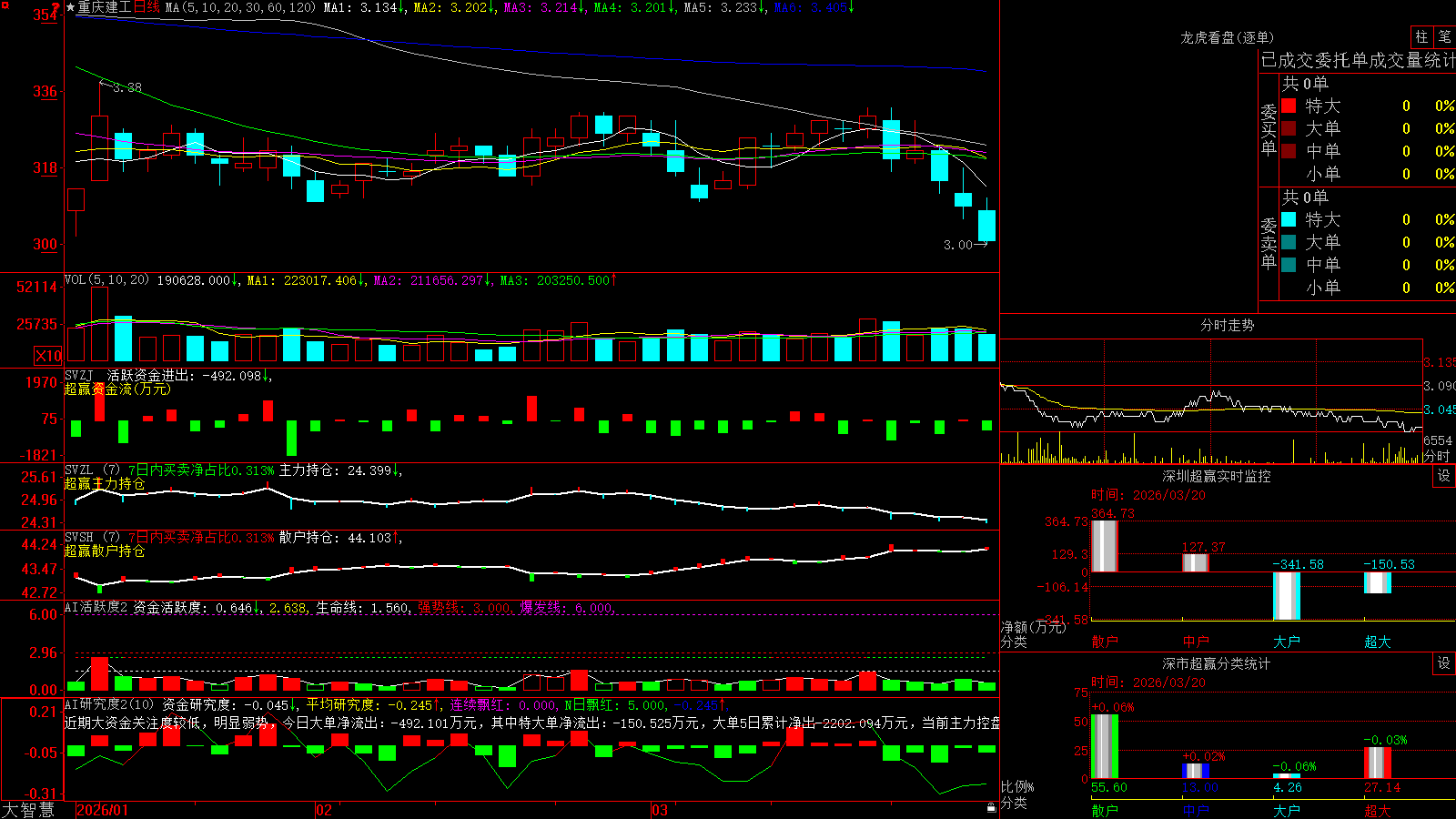
Task: Click the intraday 分时 mini chart
Action: [1211, 401]
